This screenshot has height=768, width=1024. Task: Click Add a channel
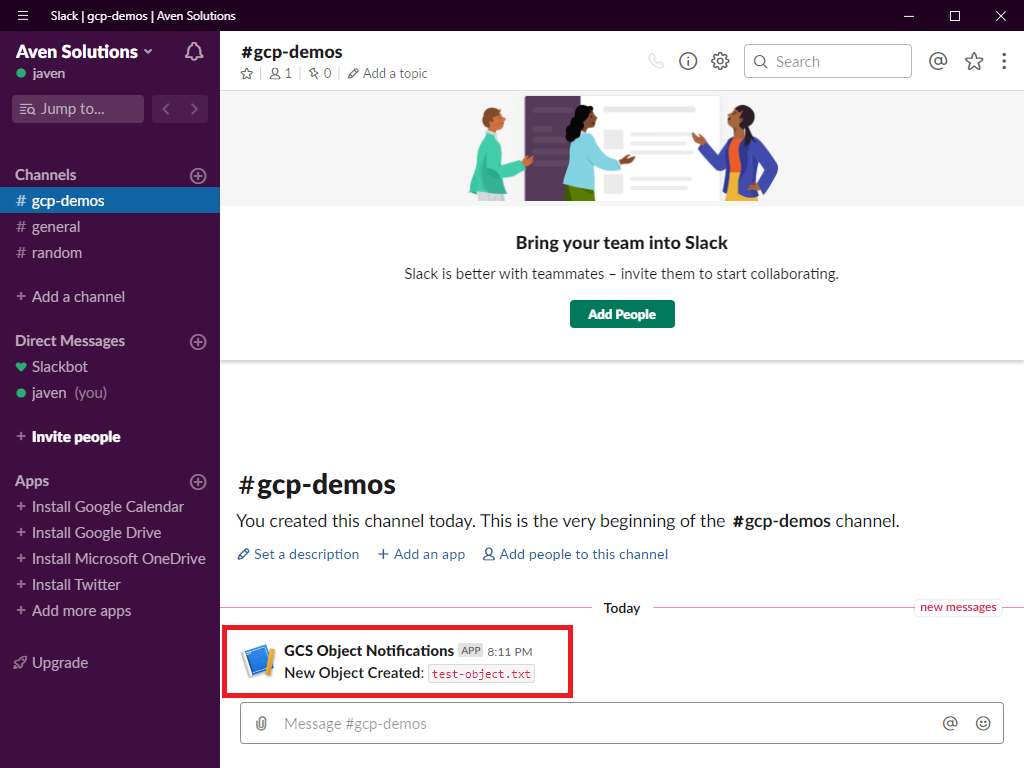[x=71, y=296]
